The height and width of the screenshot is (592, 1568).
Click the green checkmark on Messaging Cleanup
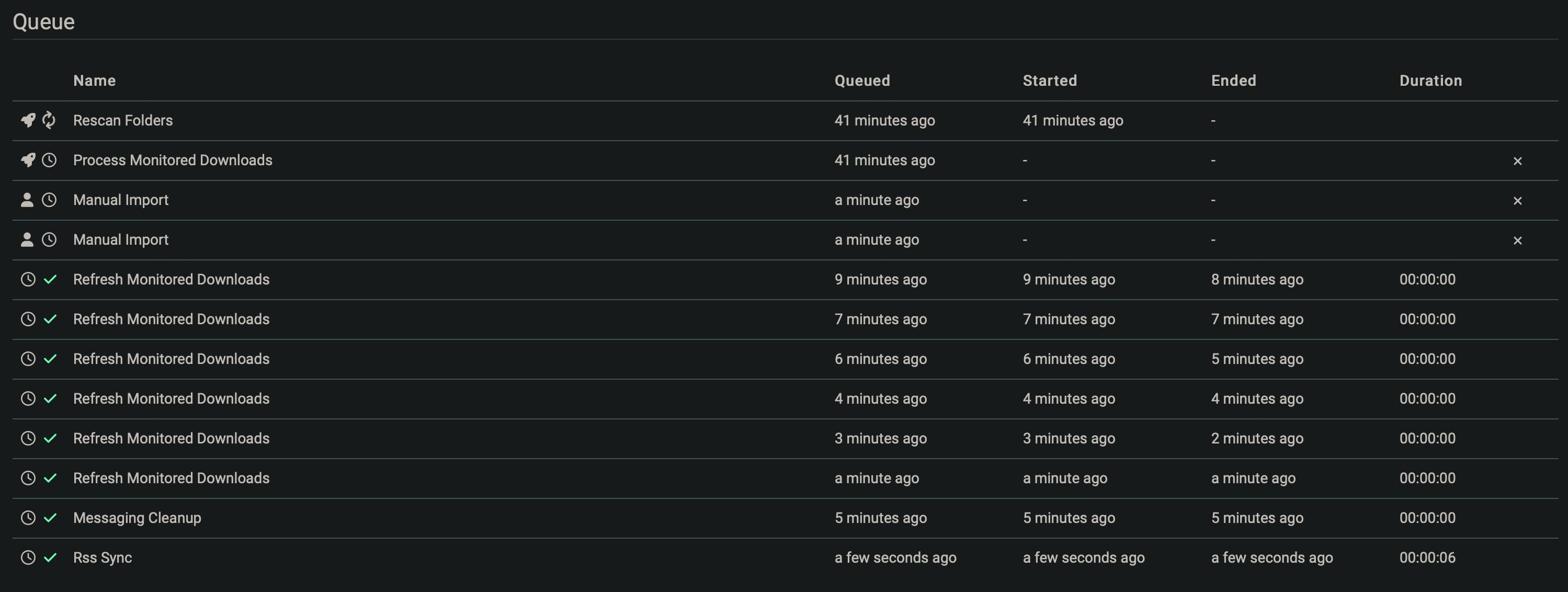pos(50,518)
